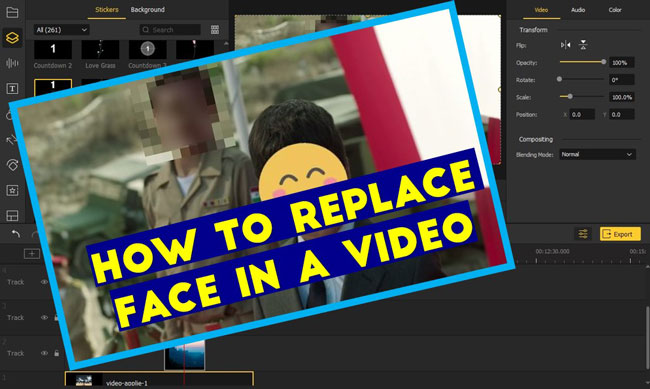Open the Blending Mode Normal dropdown
This screenshot has height=389, width=650.
point(597,154)
